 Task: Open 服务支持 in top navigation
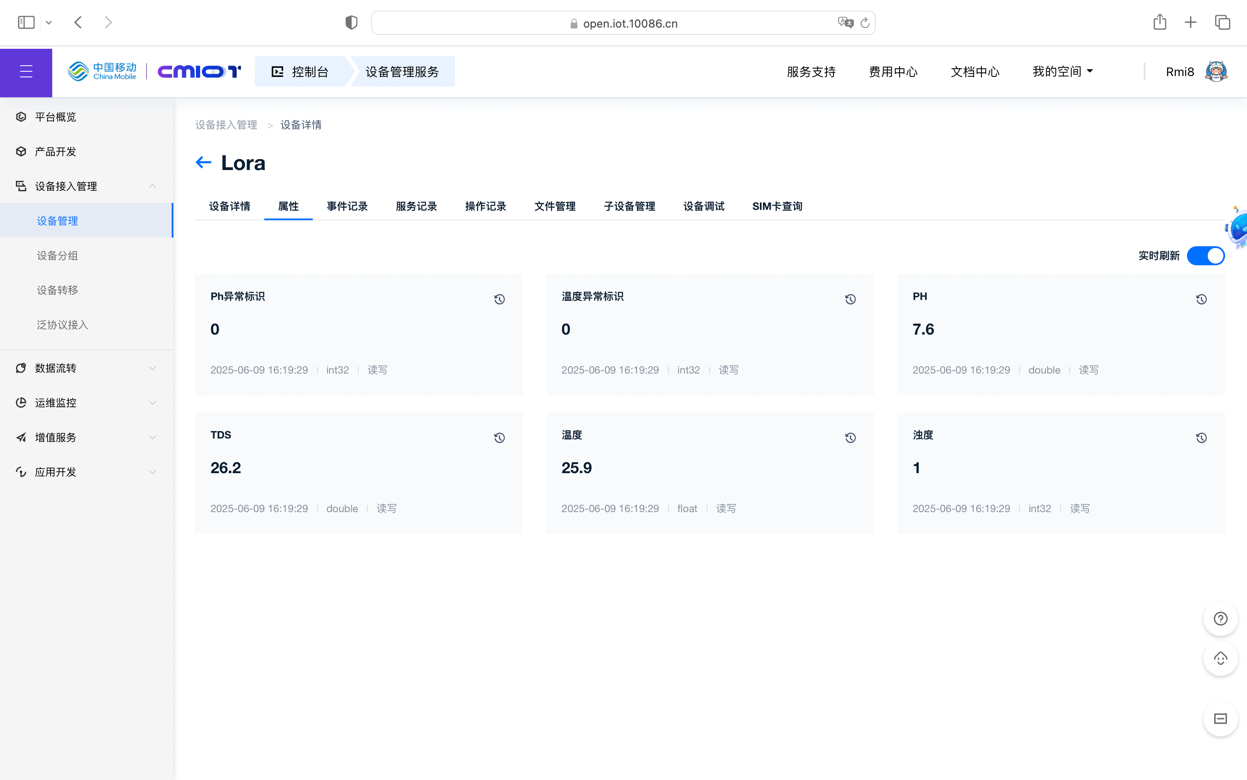pos(811,72)
